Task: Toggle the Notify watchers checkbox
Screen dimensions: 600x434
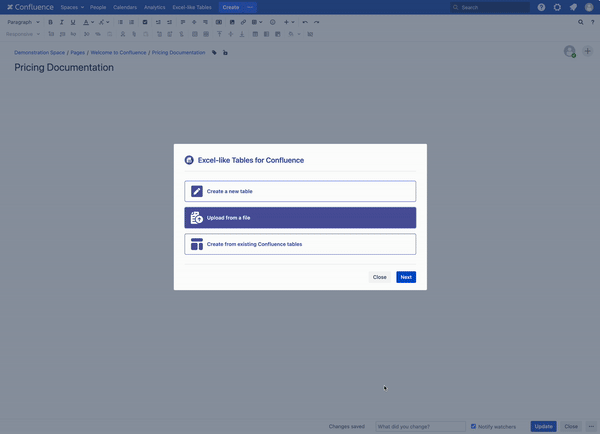Action: pyautogui.click(x=474, y=426)
